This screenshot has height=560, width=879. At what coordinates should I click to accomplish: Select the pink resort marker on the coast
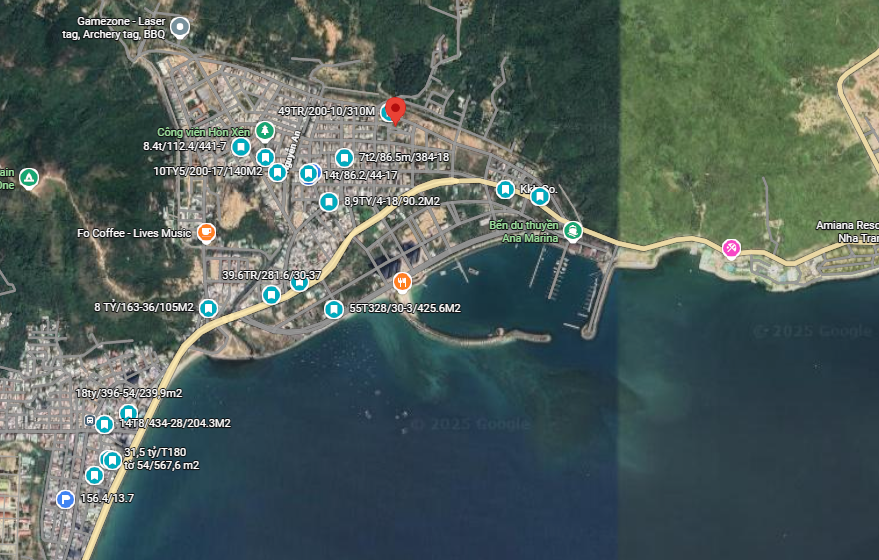point(731,248)
